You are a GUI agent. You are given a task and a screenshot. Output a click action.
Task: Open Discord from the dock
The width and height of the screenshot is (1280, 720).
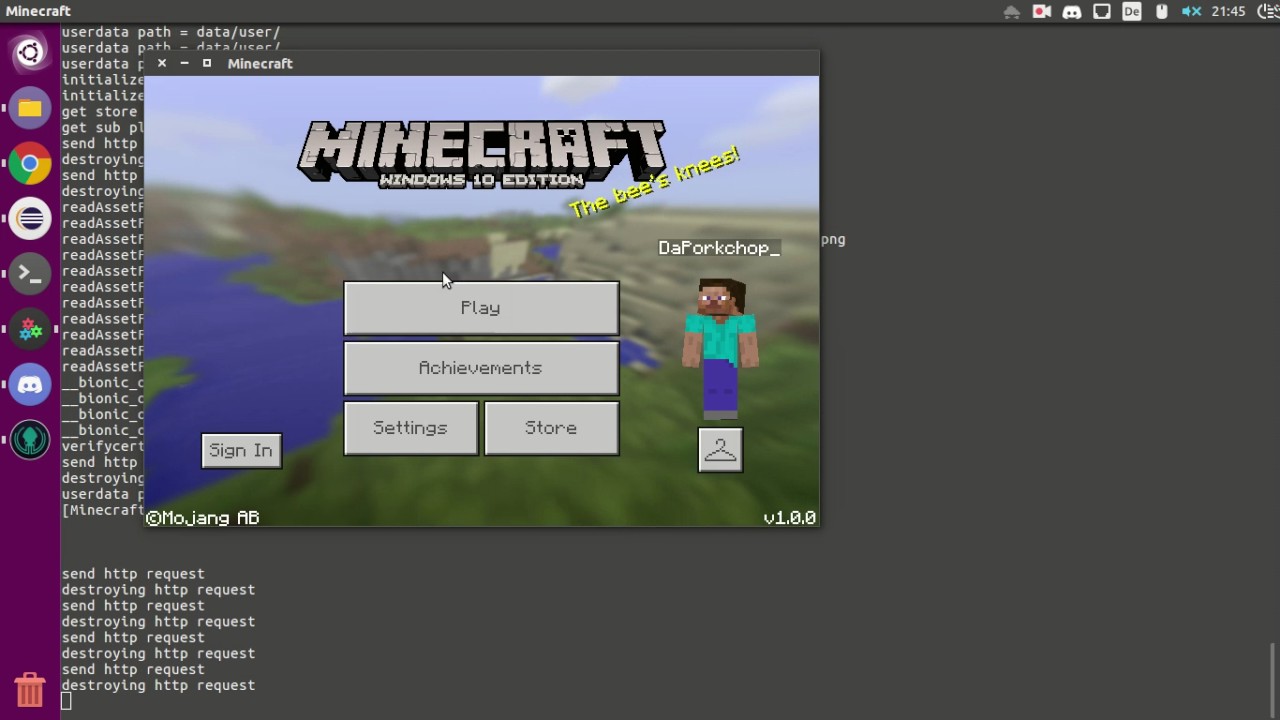30,384
